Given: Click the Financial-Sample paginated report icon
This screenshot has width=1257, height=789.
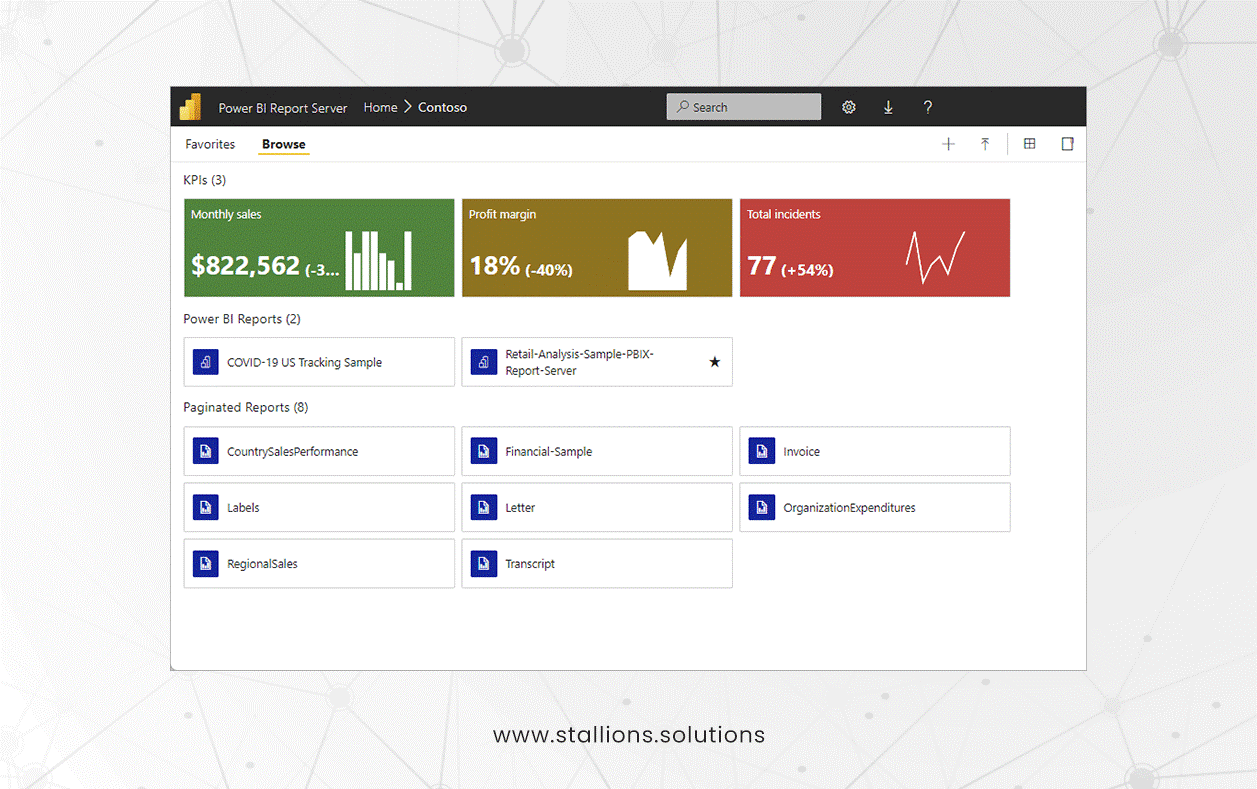Looking at the screenshot, I should click(484, 451).
